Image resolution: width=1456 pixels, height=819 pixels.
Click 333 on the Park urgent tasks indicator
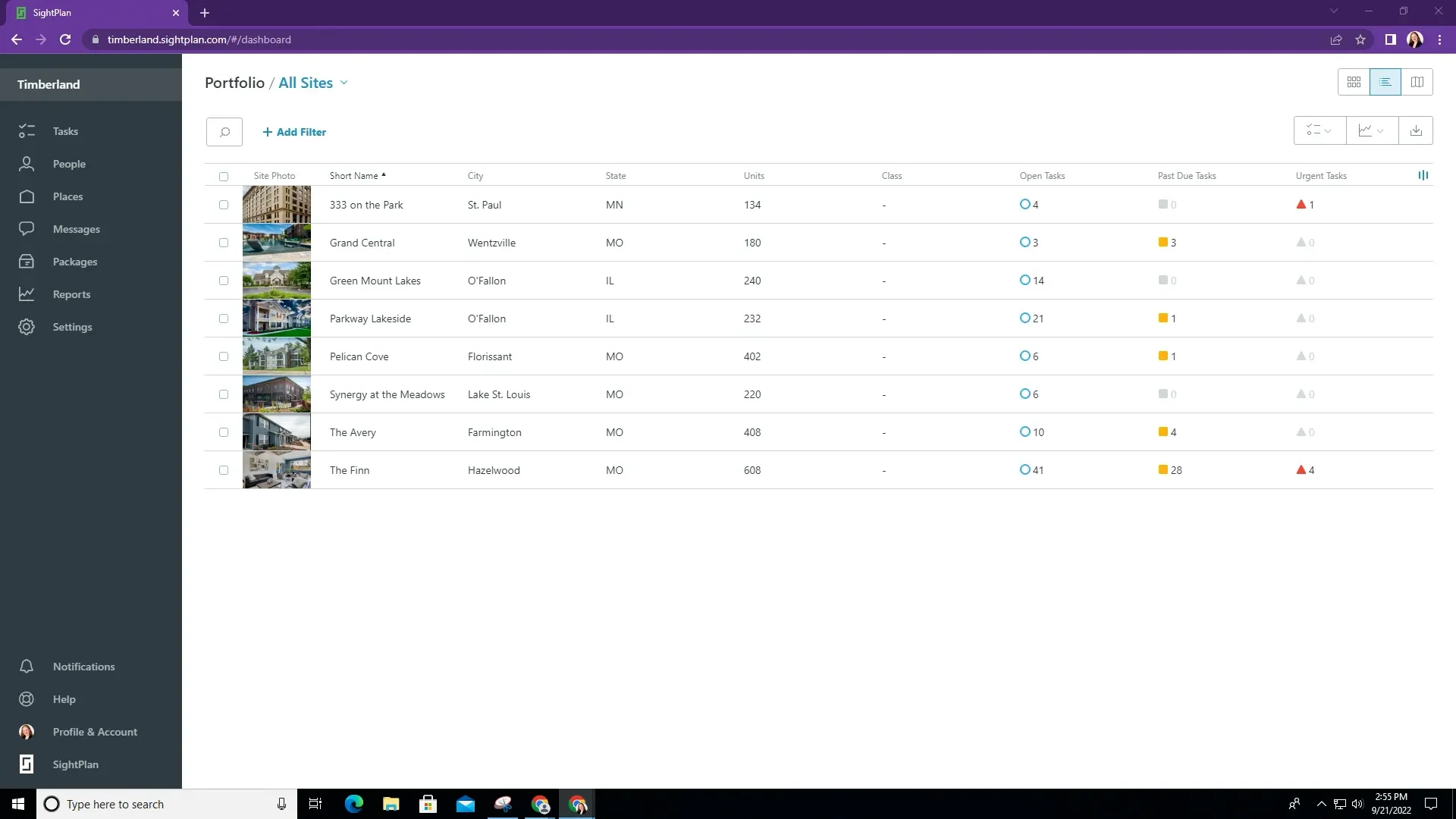[x=1305, y=205]
